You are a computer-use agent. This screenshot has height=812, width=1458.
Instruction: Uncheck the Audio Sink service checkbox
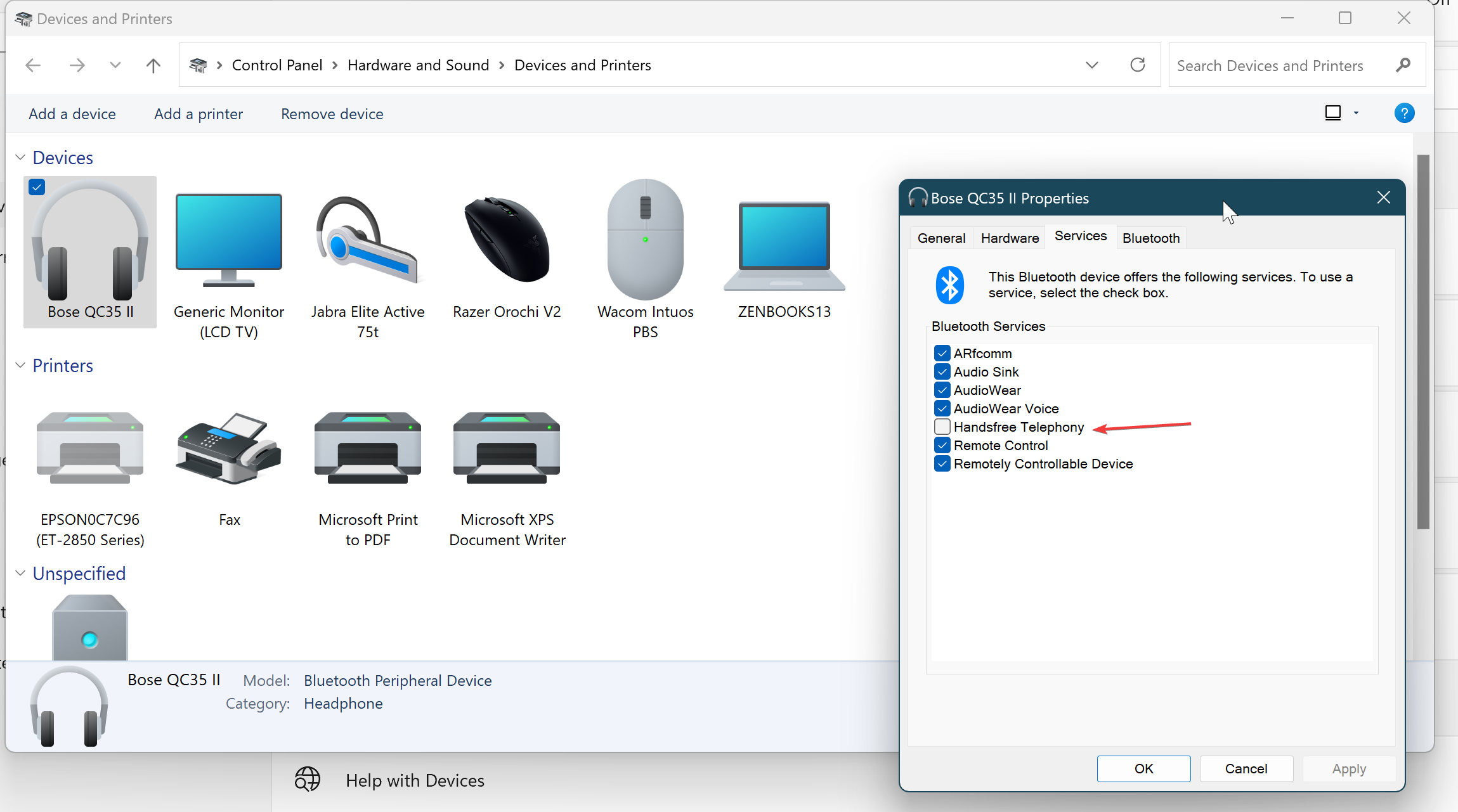(942, 371)
